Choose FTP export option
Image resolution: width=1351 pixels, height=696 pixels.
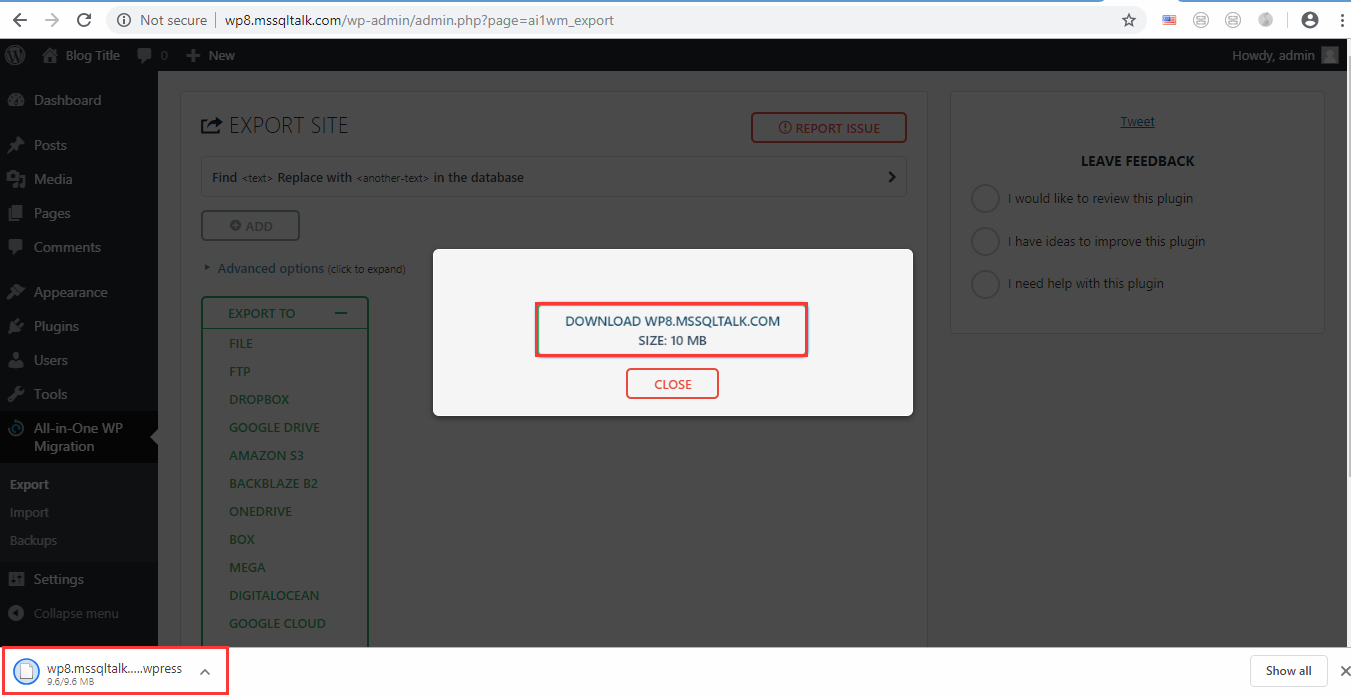pyautogui.click(x=240, y=371)
